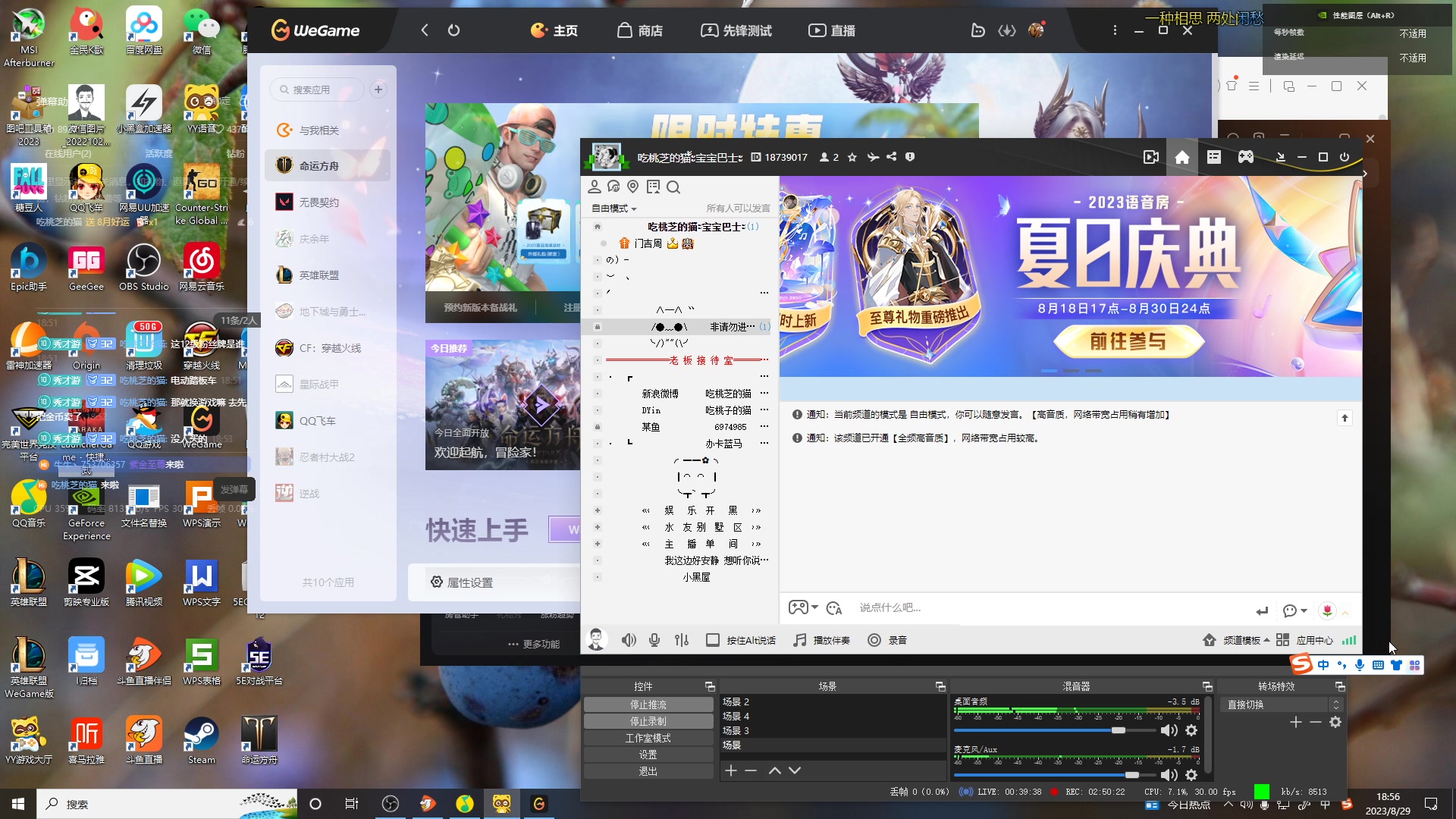Switch to WeGame 直播 tab
1456x819 pixels.
coord(831,30)
